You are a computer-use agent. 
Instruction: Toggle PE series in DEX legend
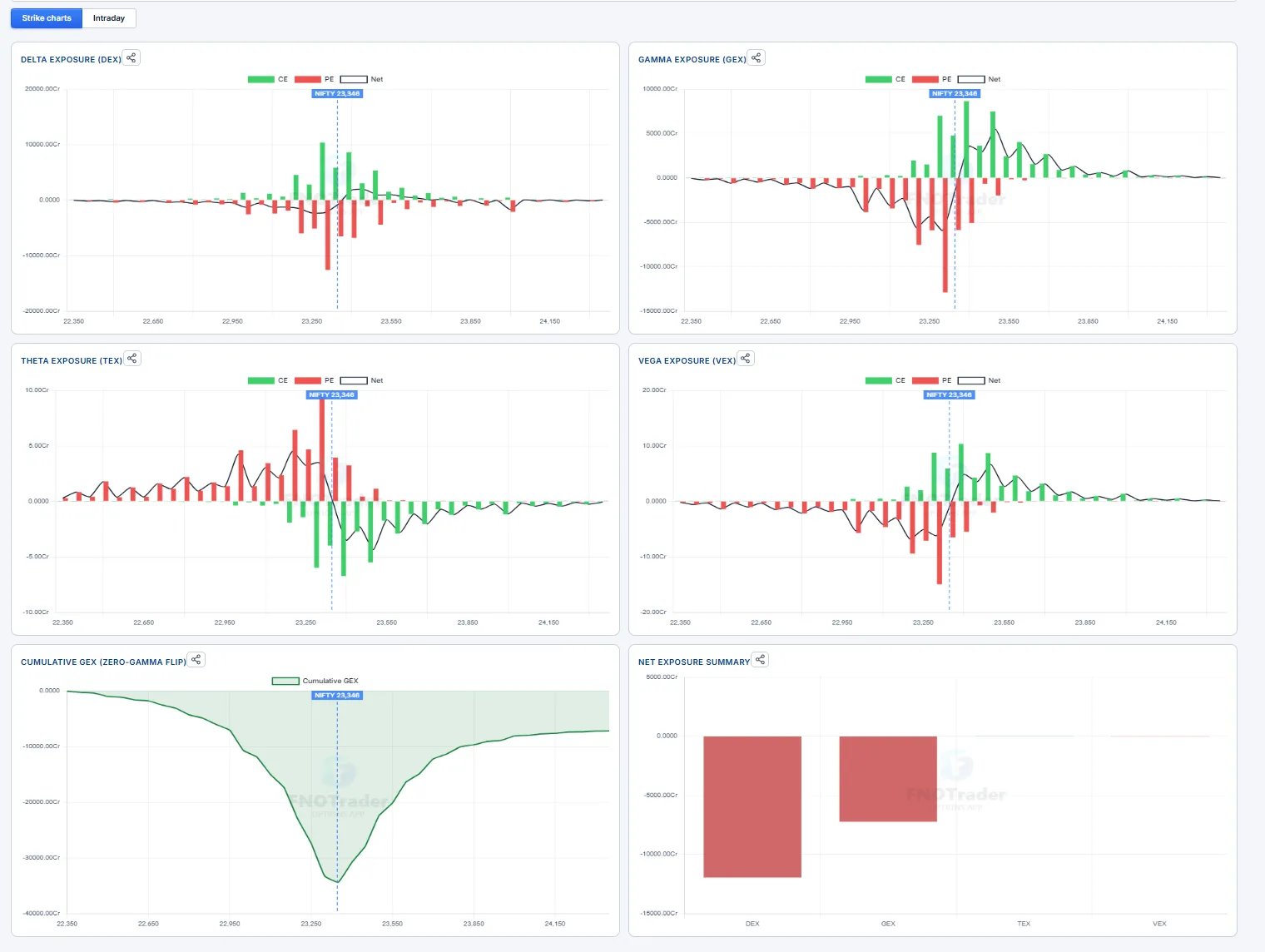point(315,79)
